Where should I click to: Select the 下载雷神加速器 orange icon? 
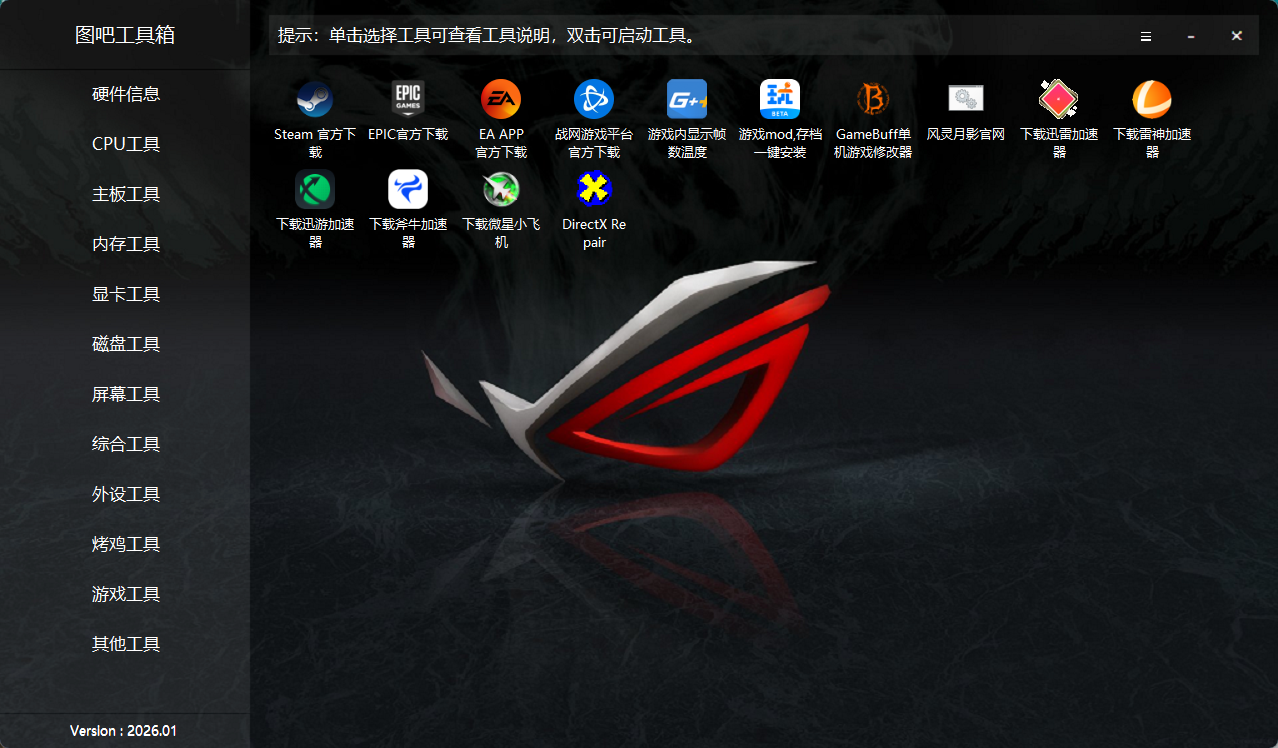point(1152,99)
